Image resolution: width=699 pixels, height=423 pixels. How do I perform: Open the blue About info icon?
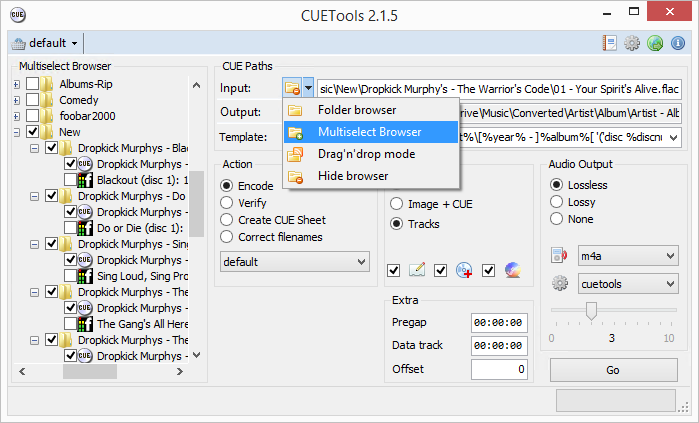click(x=678, y=43)
